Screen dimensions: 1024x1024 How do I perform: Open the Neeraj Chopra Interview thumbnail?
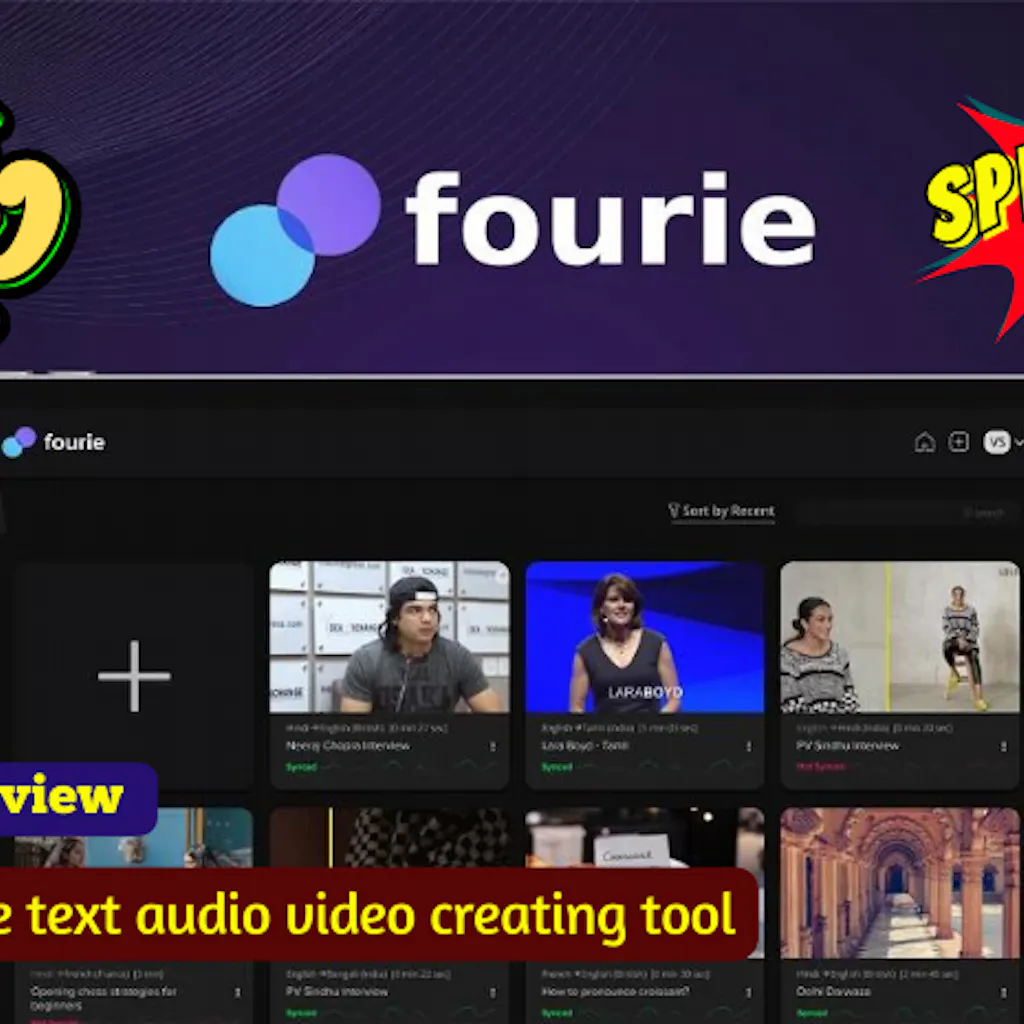389,637
